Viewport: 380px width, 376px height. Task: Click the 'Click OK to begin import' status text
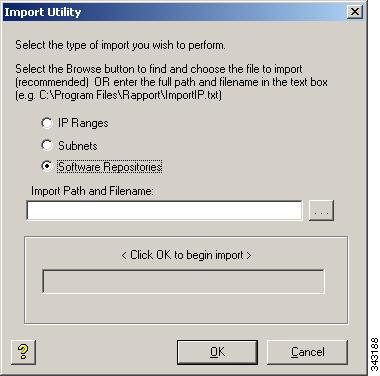(x=186, y=255)
